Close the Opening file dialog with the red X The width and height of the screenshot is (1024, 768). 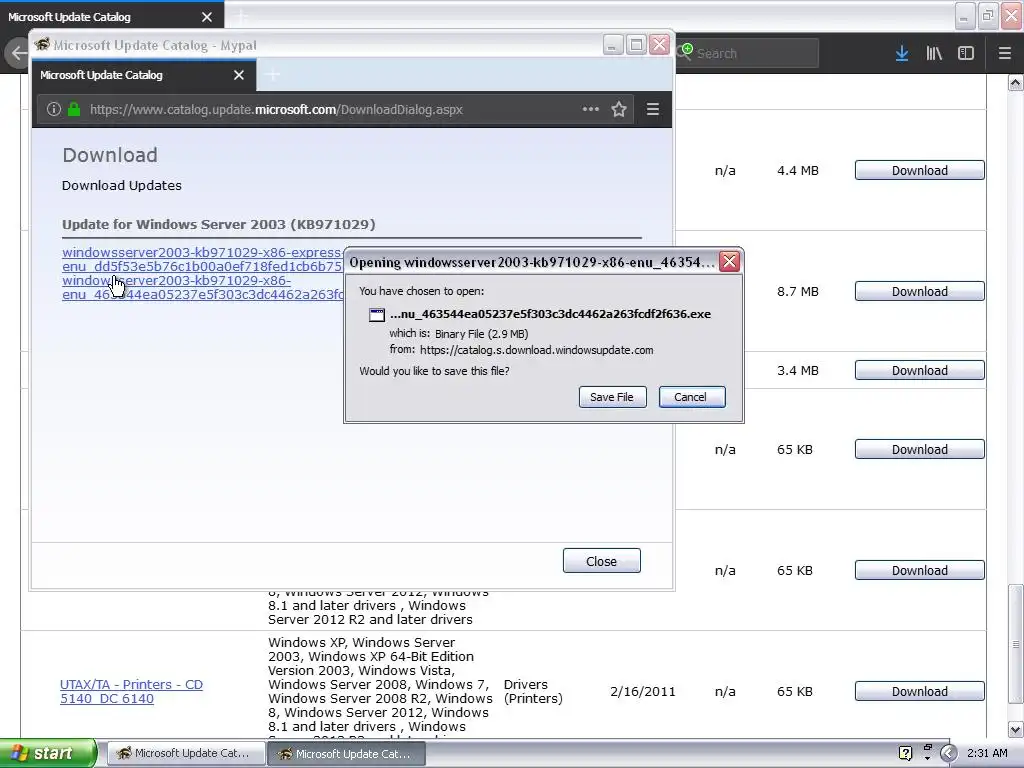[x=729, y=262]
